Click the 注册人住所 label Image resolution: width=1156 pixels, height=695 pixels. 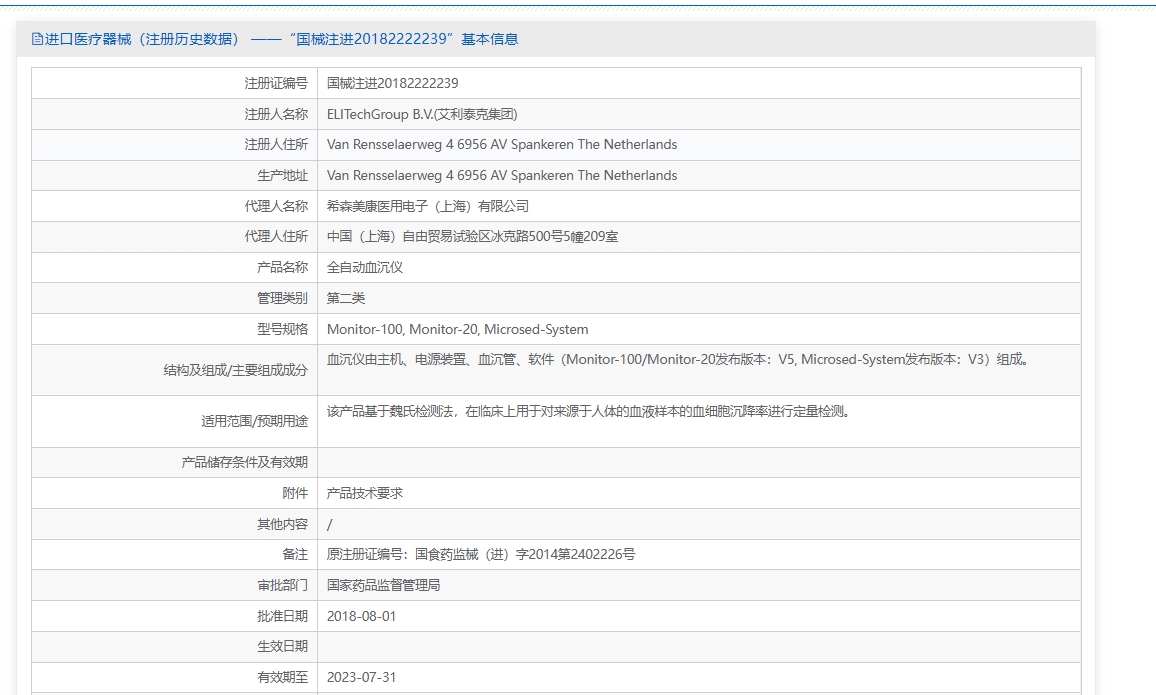coord(276,144)
